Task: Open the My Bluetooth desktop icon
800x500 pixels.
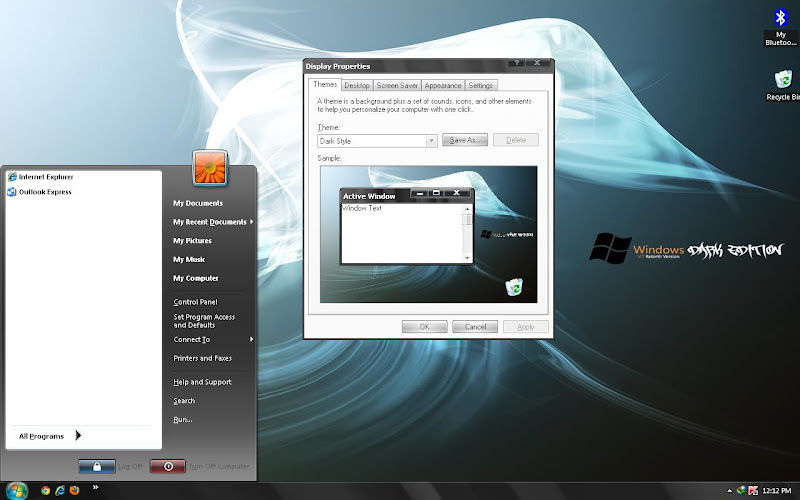Action: click(781, 27)
